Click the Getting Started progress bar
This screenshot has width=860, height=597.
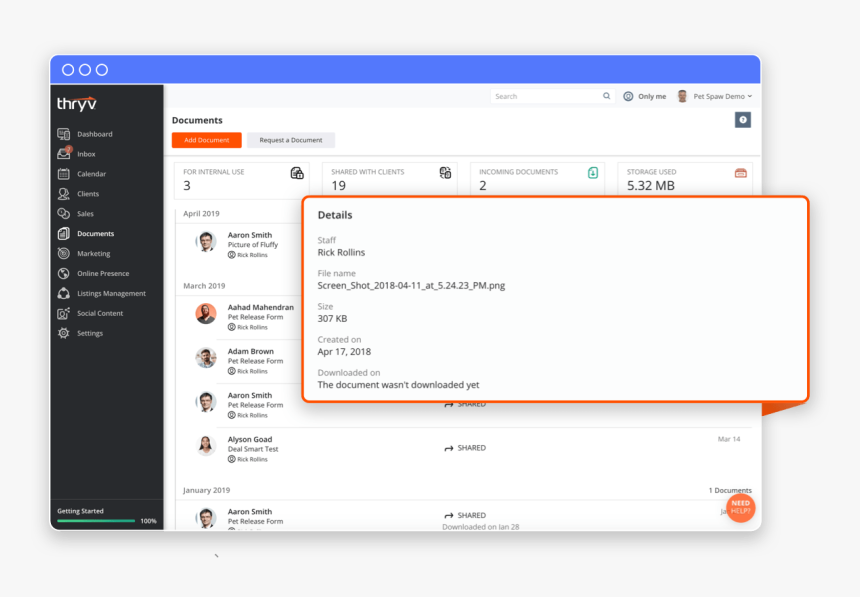point(96,521)
